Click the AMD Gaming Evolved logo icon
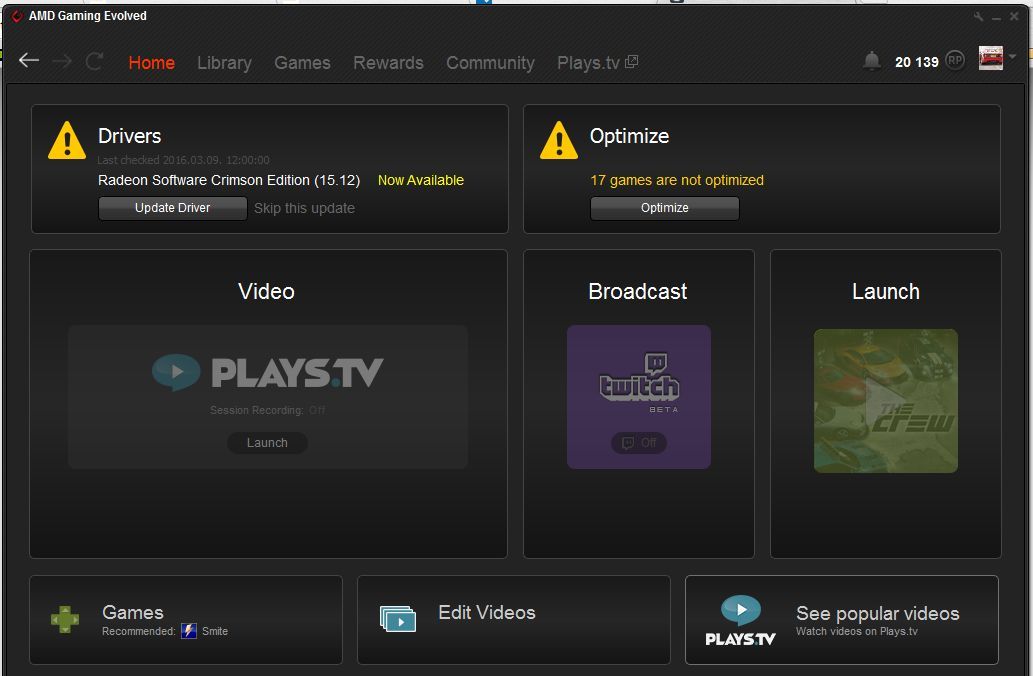Screen dimensions: 1033x676 point(17,16)
